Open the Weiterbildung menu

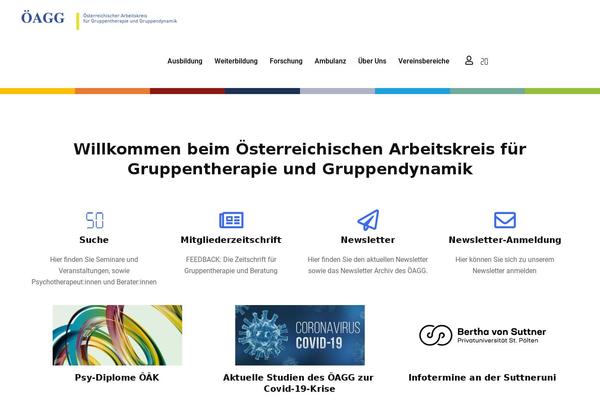[236, 61]
